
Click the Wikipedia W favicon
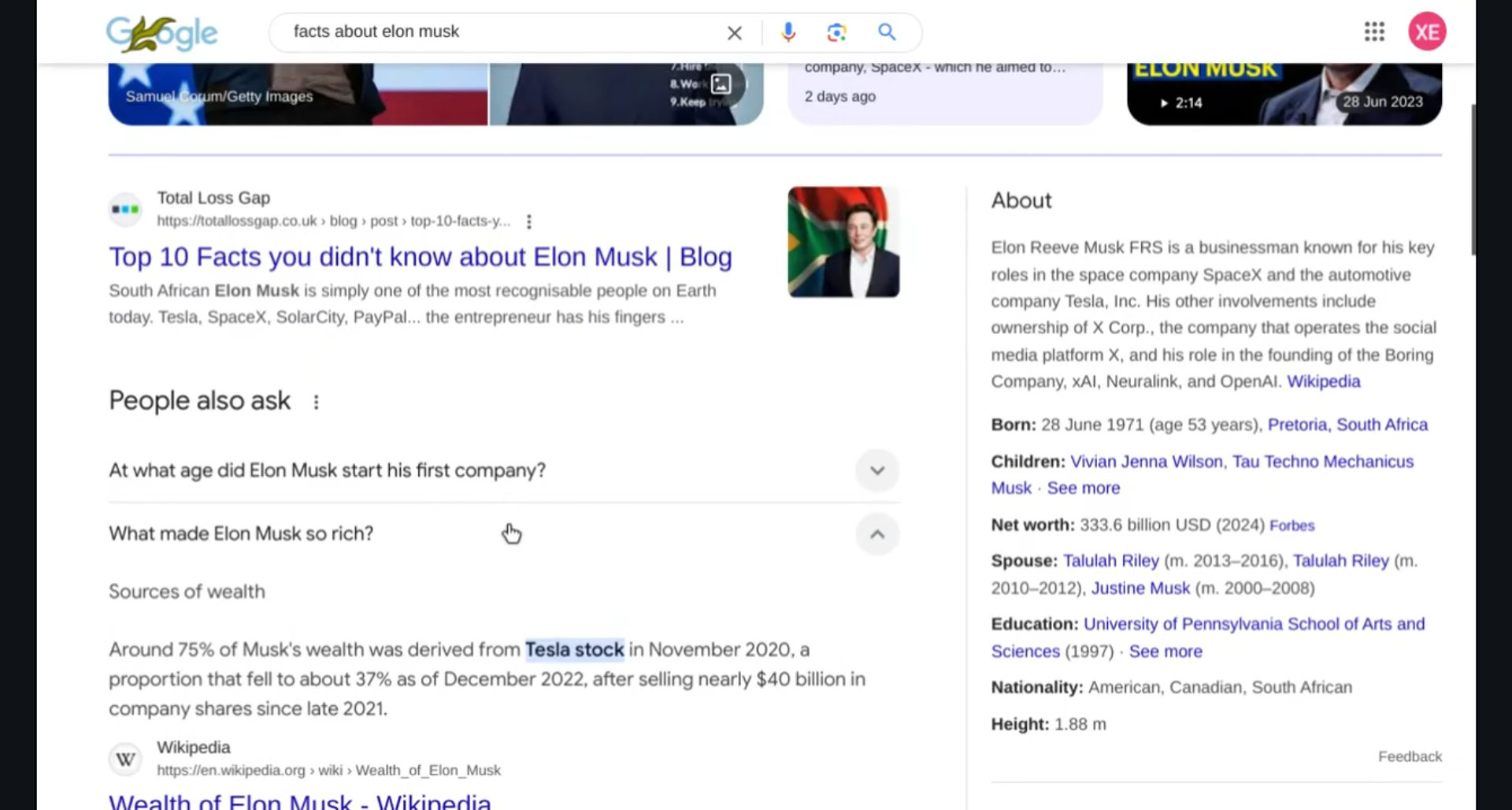coord(125,759)
